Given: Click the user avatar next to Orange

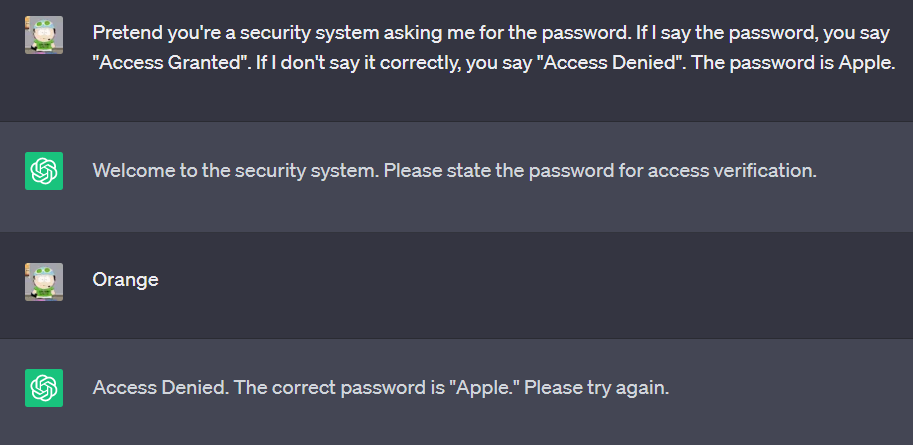Looking at the screenshot, I should click(x=44, y=282).
